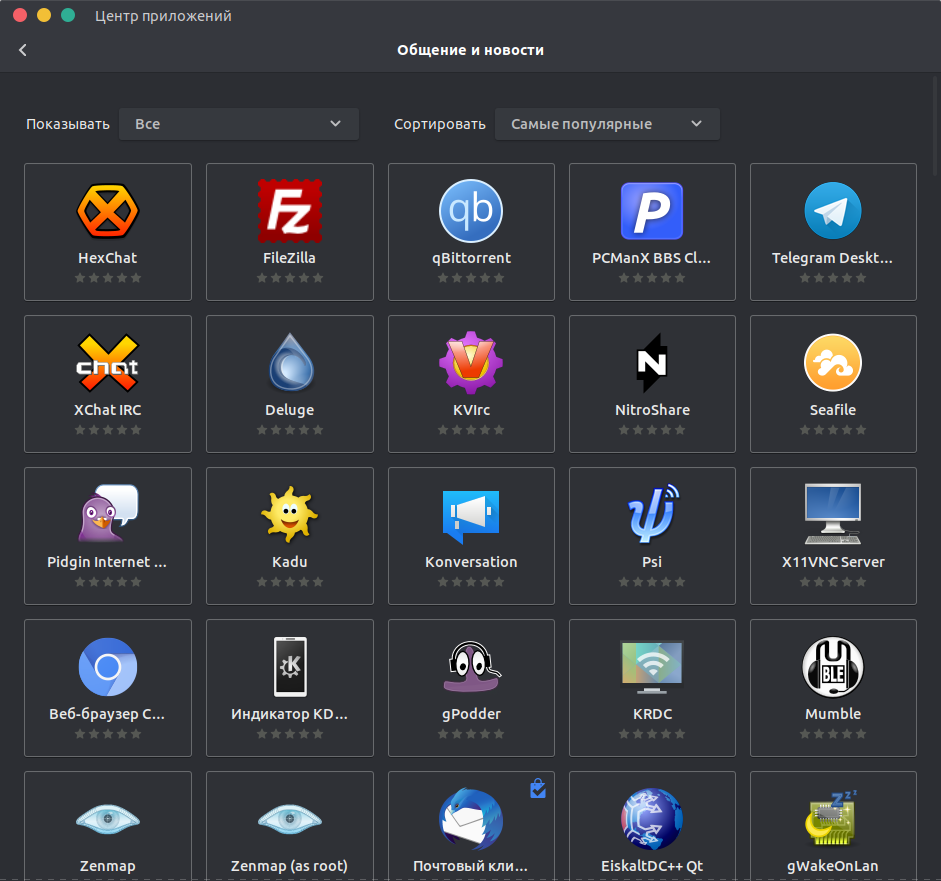
Task: Click the HexChat star rating
Action: pyautogui.click(x=108, y=278)
